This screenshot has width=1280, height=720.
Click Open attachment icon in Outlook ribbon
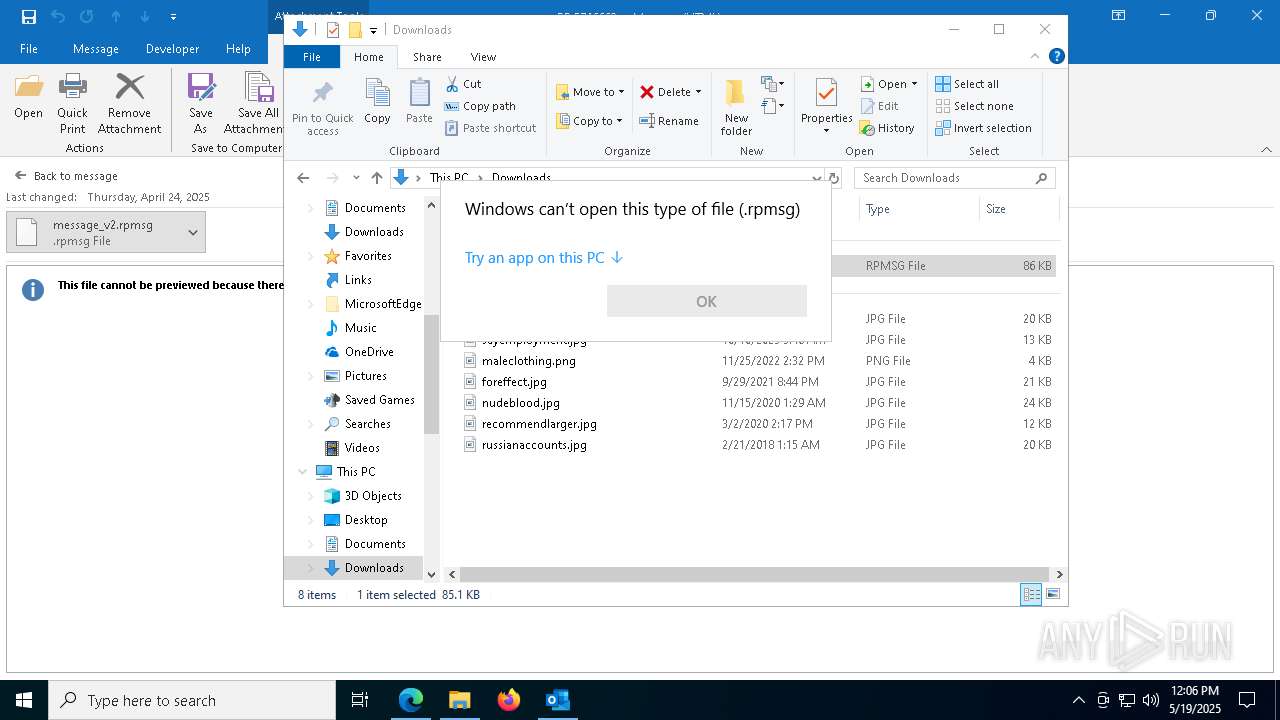(29, 88)
